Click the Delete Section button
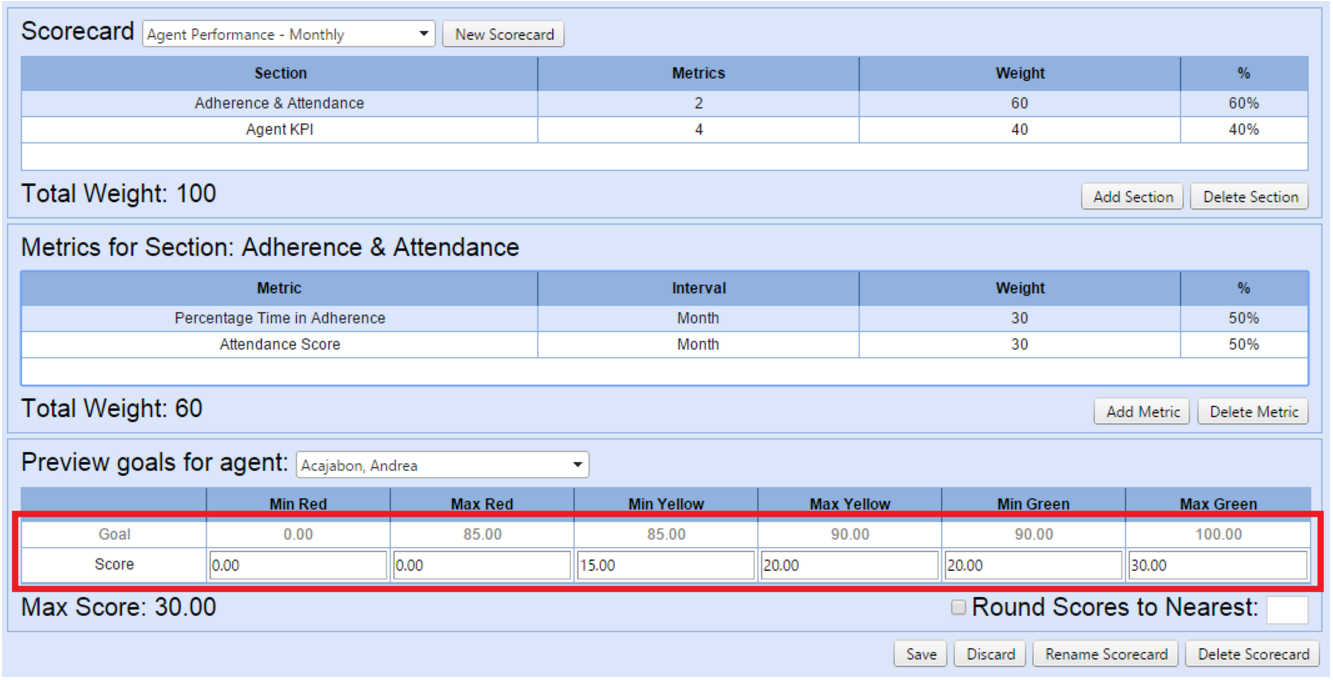Screen dimensions: 1333x680 click(x=1250, y=197)
